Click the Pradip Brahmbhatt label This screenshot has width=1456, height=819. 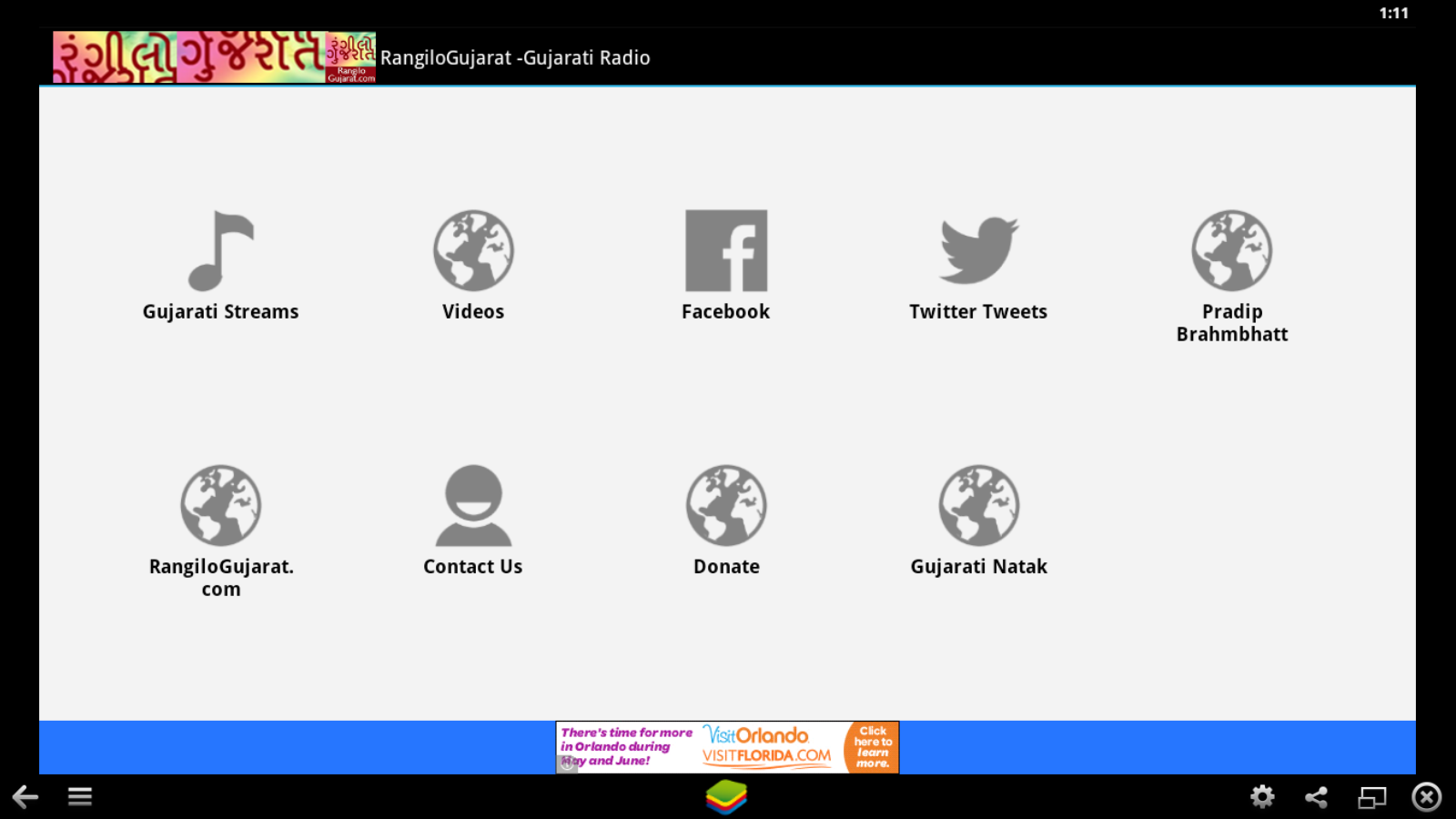click(x=1232, y=323)
